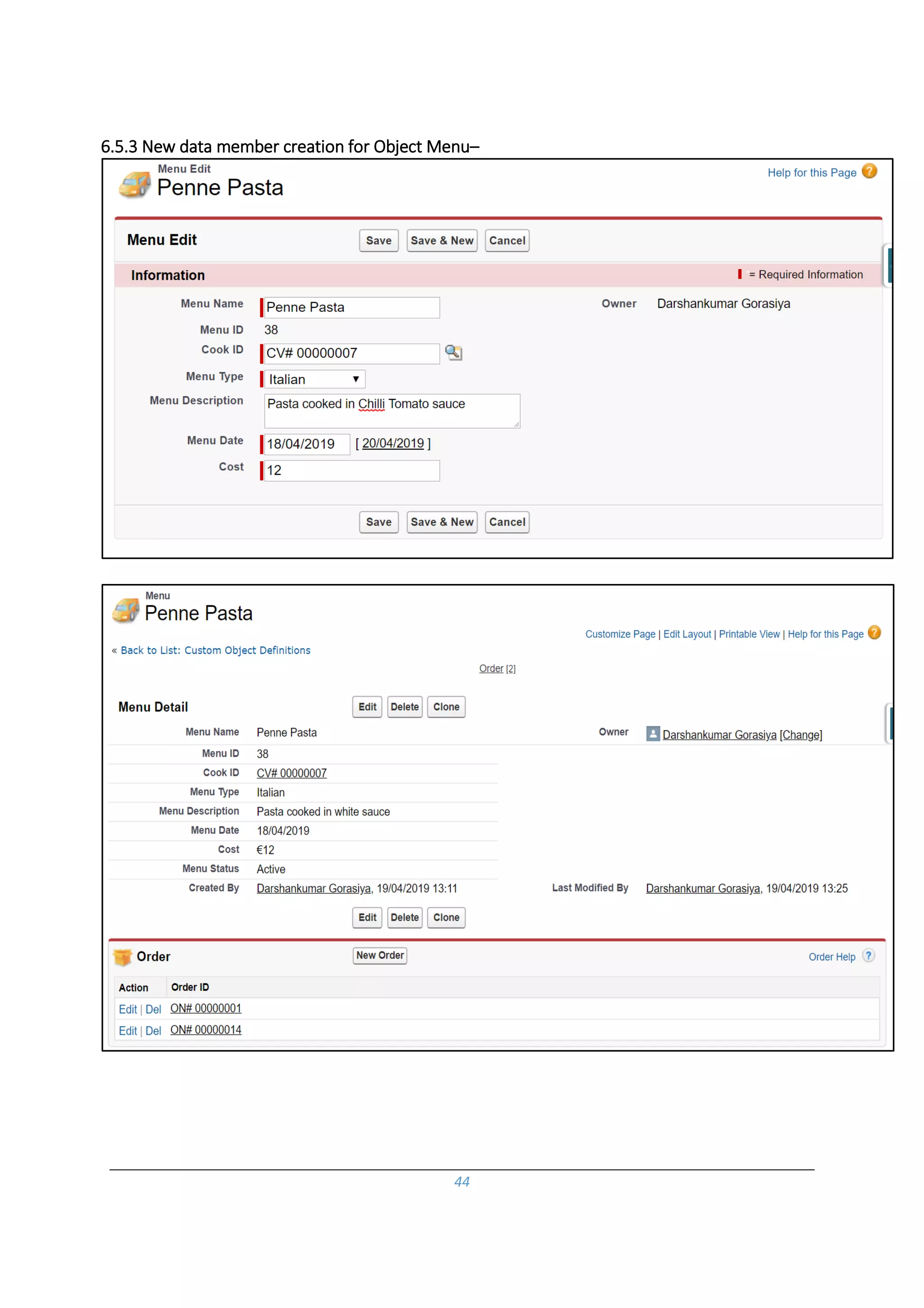This screenshot has height=1308, width=924.
Task: Click the bottom Cancel button
Action: tap(507, 522)
